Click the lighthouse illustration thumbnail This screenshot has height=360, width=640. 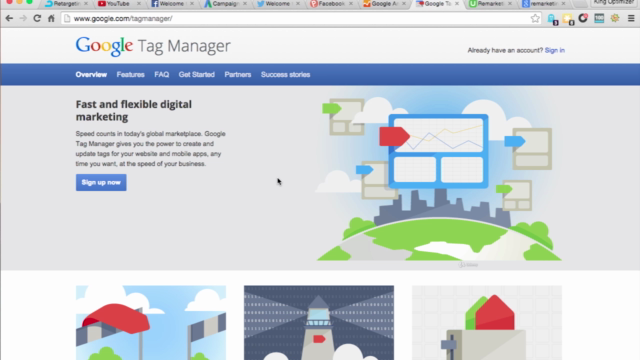[x=319, y=322]
